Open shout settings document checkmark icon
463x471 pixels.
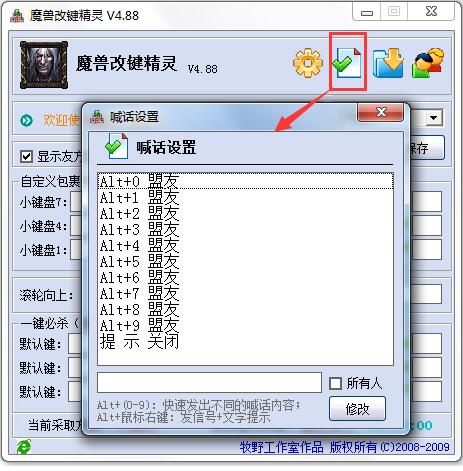point(348,63)
